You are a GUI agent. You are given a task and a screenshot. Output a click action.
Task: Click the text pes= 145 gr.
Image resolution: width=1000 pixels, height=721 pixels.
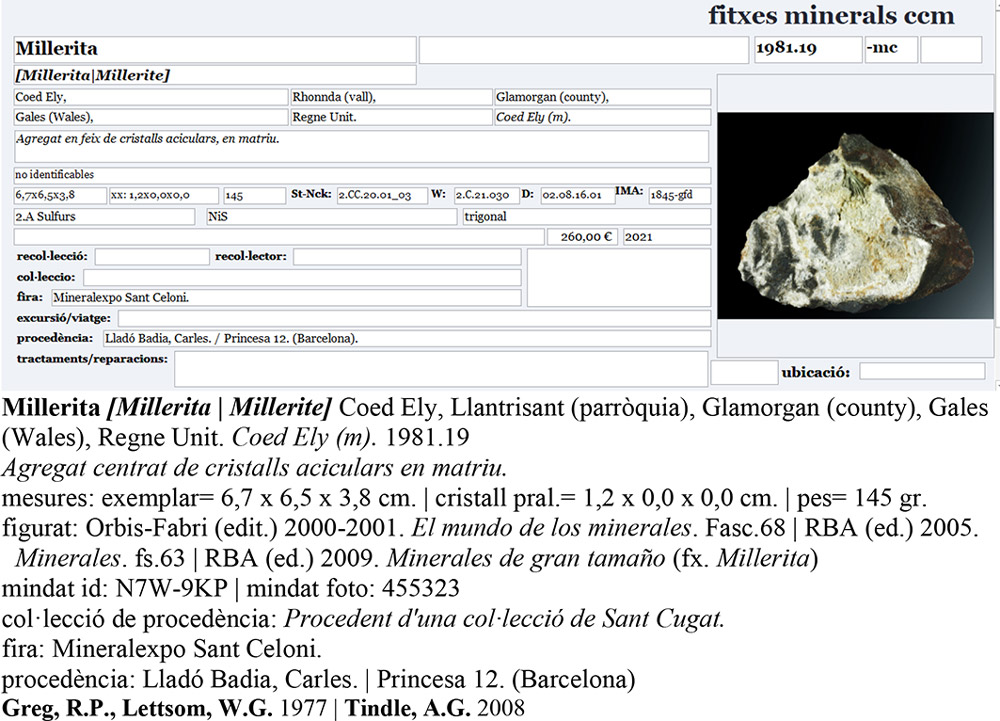[x=862, y=498]
